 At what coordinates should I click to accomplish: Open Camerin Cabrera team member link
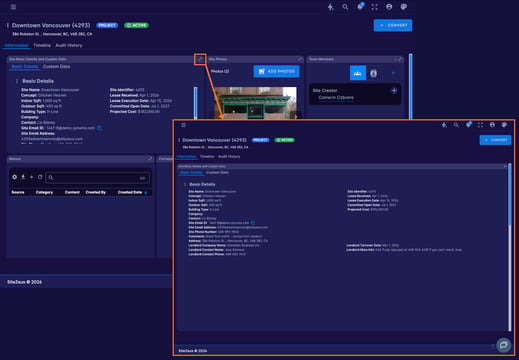click(x=336, y=98)
